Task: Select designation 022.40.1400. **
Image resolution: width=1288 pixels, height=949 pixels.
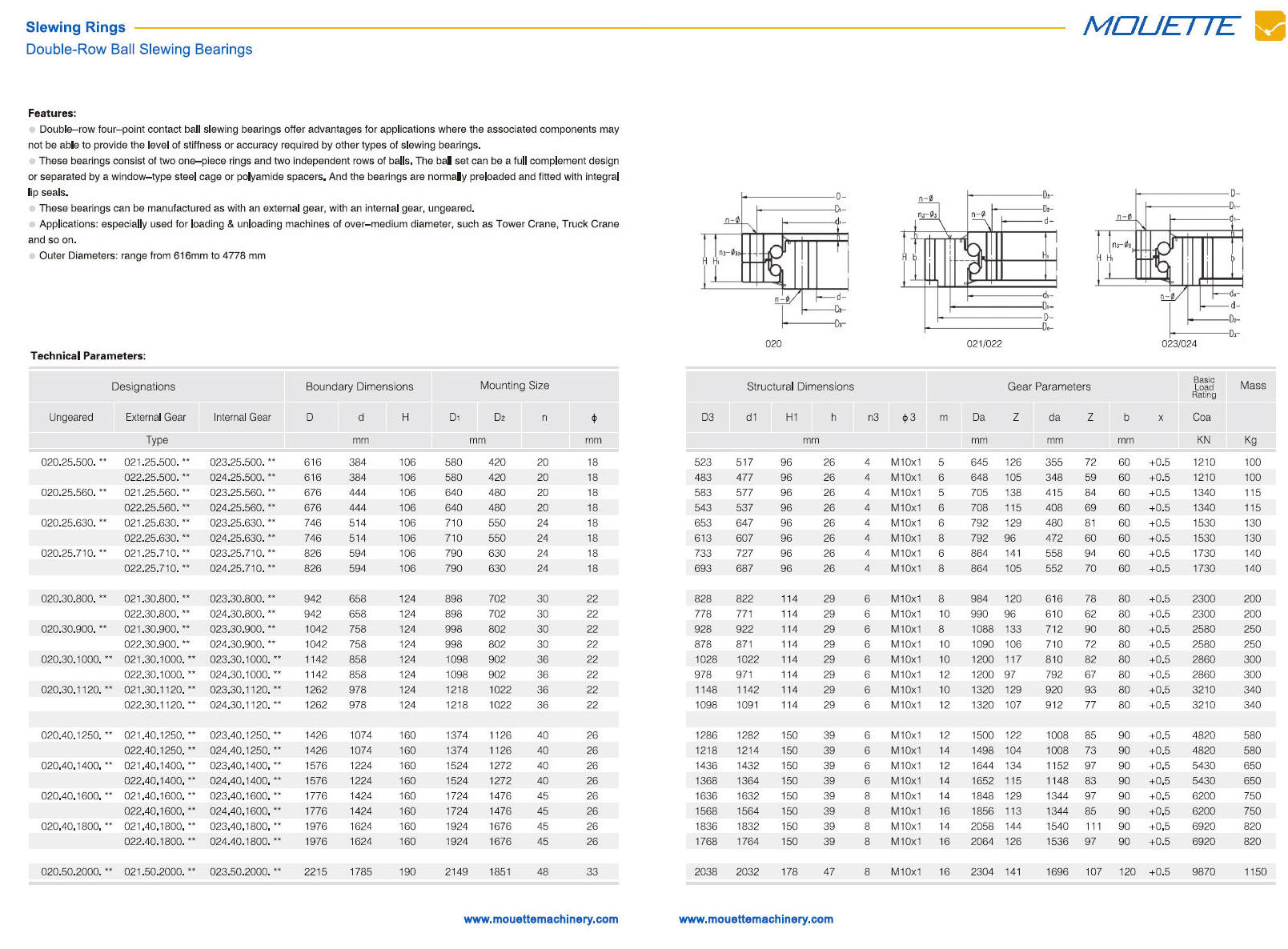Action: 159,782
